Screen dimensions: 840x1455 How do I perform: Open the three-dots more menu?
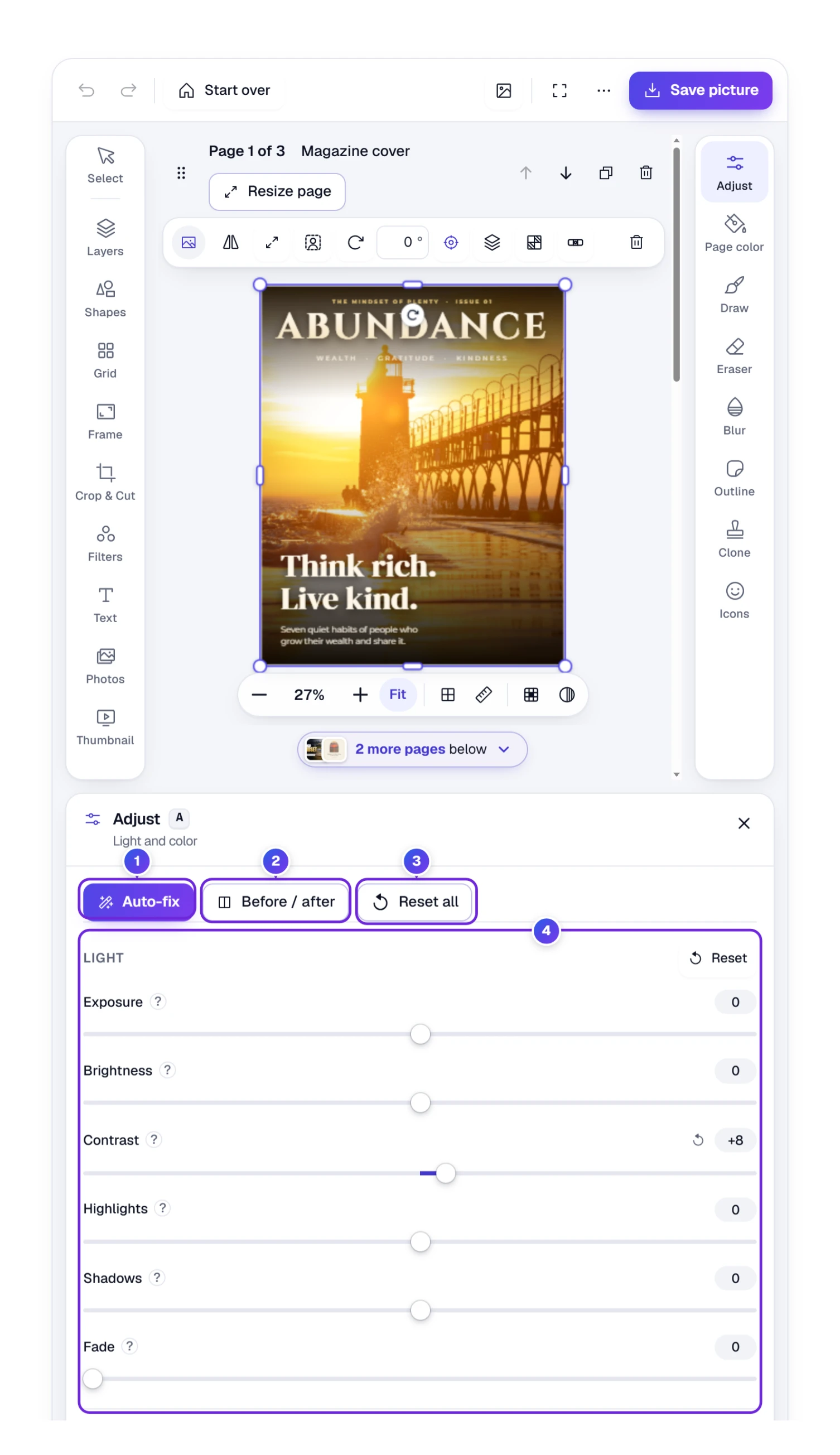tap(604, 90)
